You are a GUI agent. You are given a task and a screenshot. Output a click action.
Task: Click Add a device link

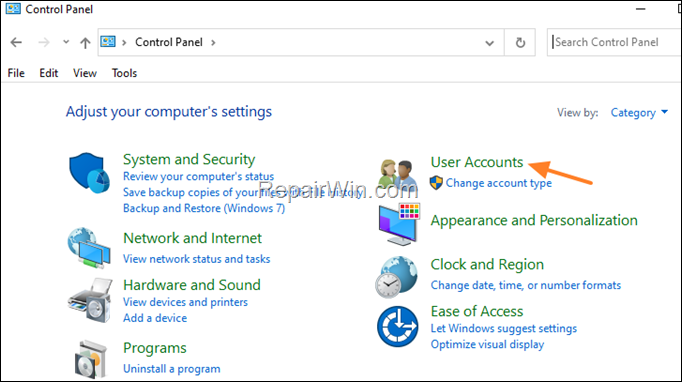coord(155,318)
